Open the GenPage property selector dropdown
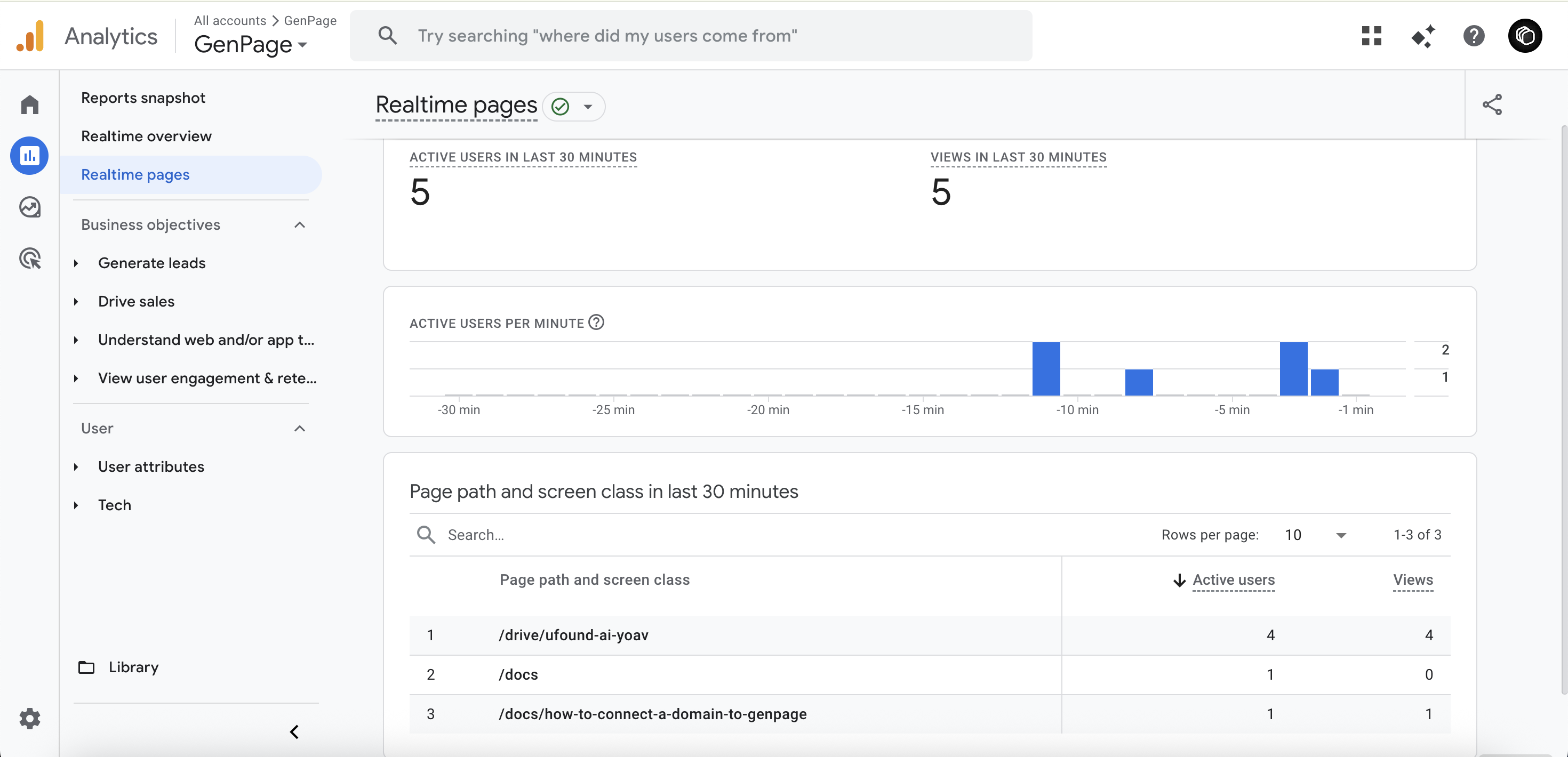Image resolution: width=1568 pixels, height=757 pixels. (251, 44)
